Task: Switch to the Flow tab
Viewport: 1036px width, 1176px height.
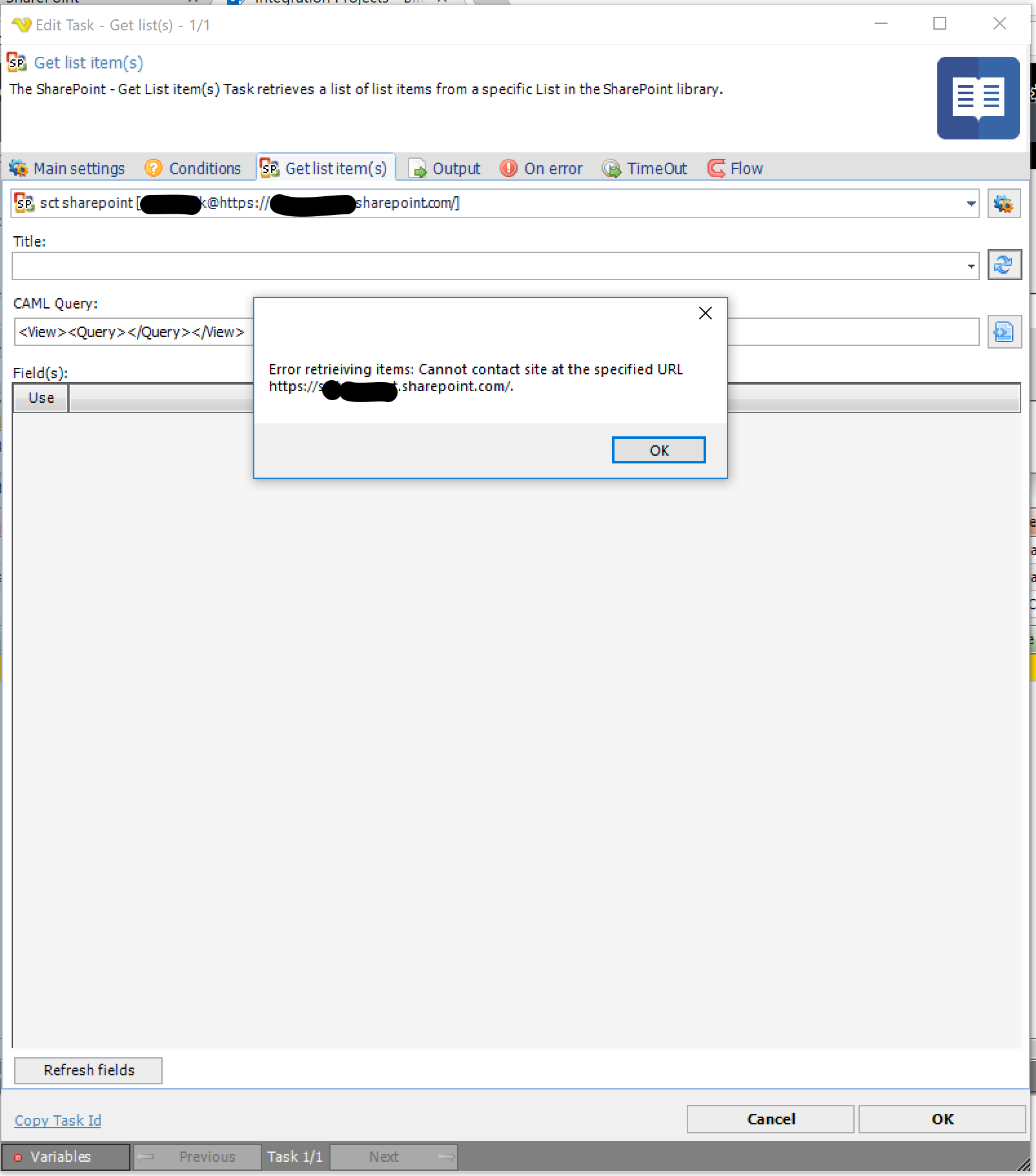Action: click(736, 168)
